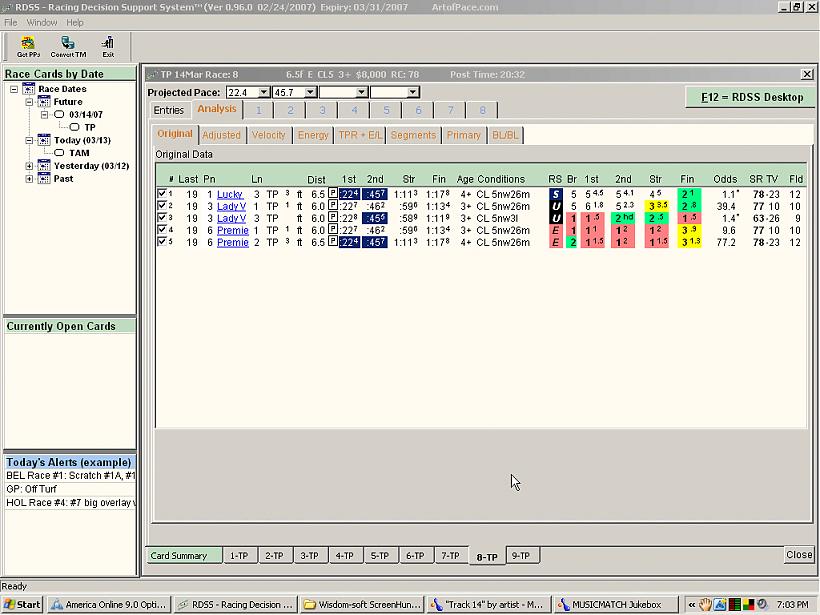
Task: Uncheck the row 2 Lady V checkbox
Action: tap(162, 206)
